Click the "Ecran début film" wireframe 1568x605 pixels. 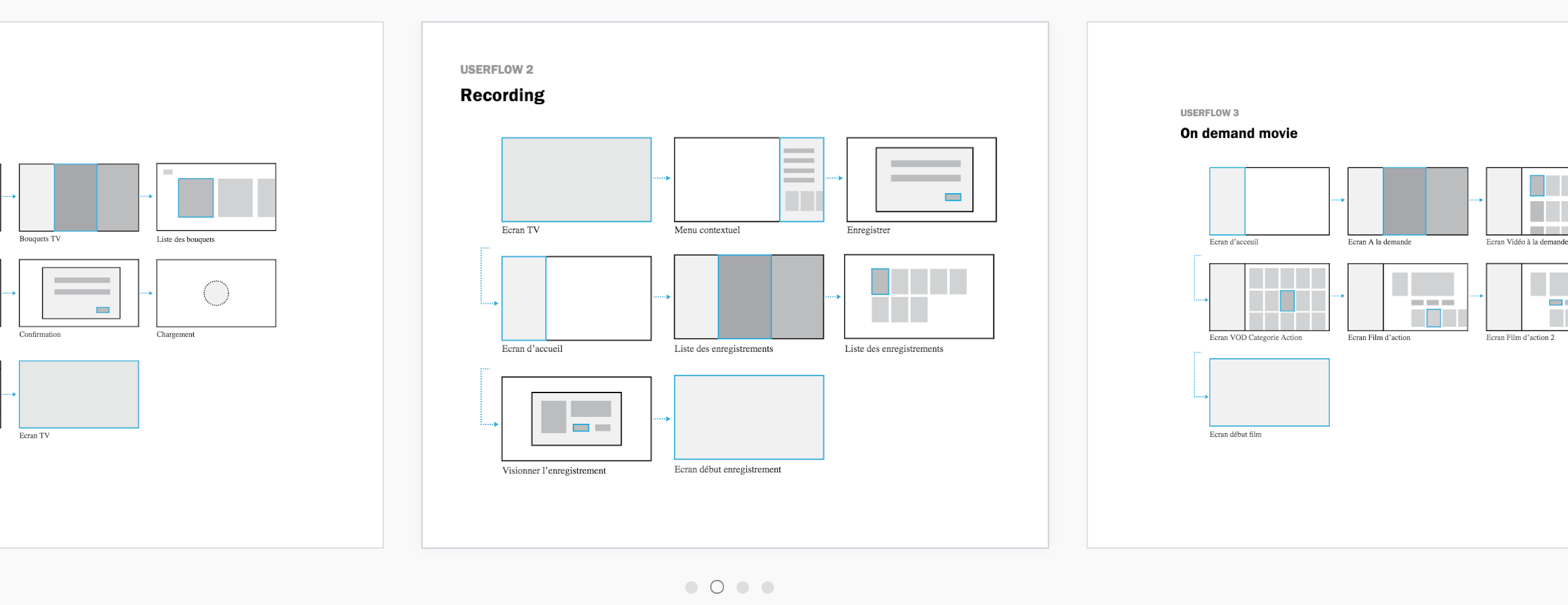(x=1268, y=392)
